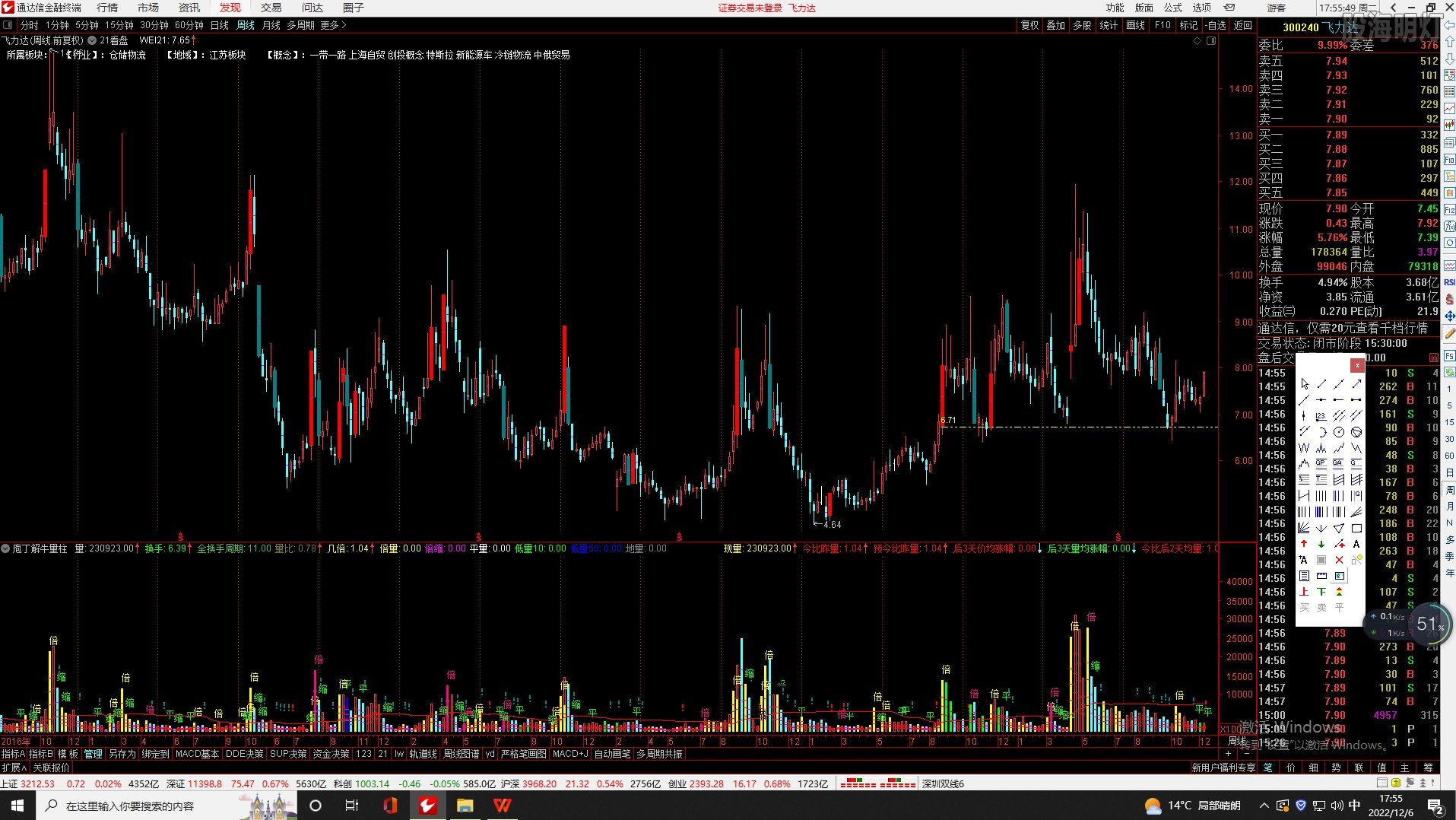The image size is (1456, 820).
Task: Open the F10 company info button
Action: [1163, 25]
